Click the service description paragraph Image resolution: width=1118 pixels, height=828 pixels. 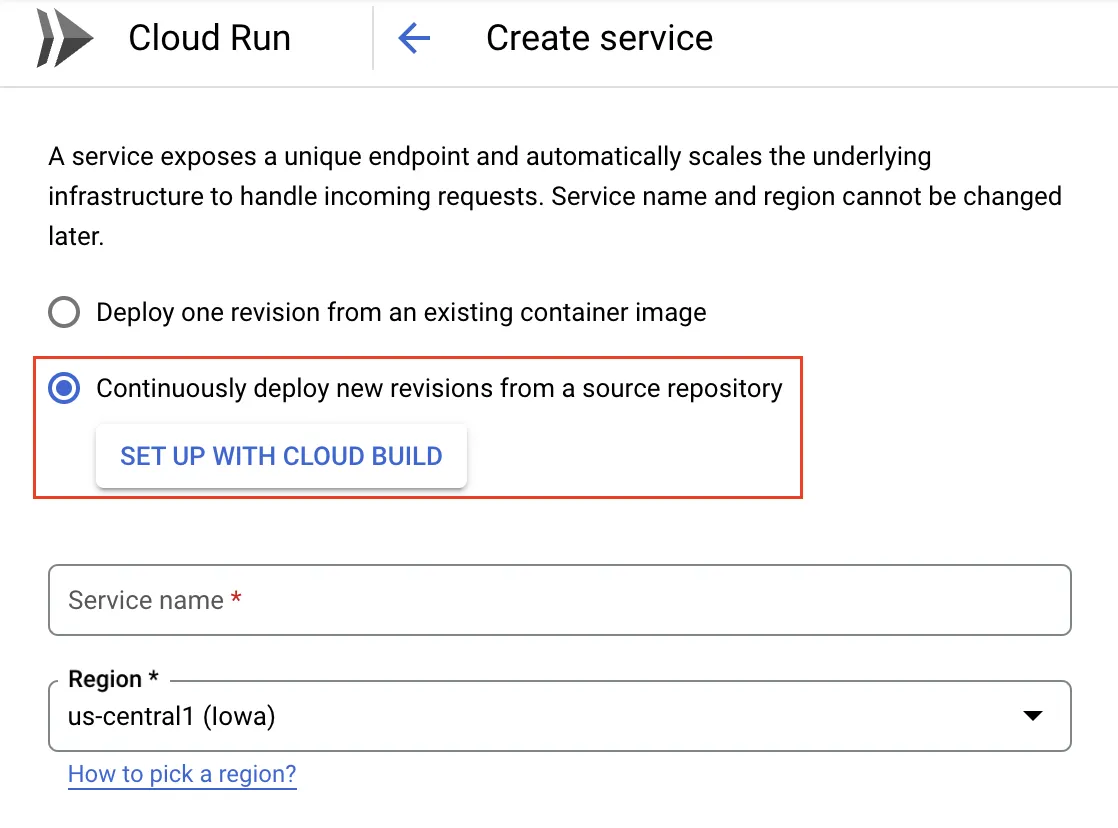(554, 196)
